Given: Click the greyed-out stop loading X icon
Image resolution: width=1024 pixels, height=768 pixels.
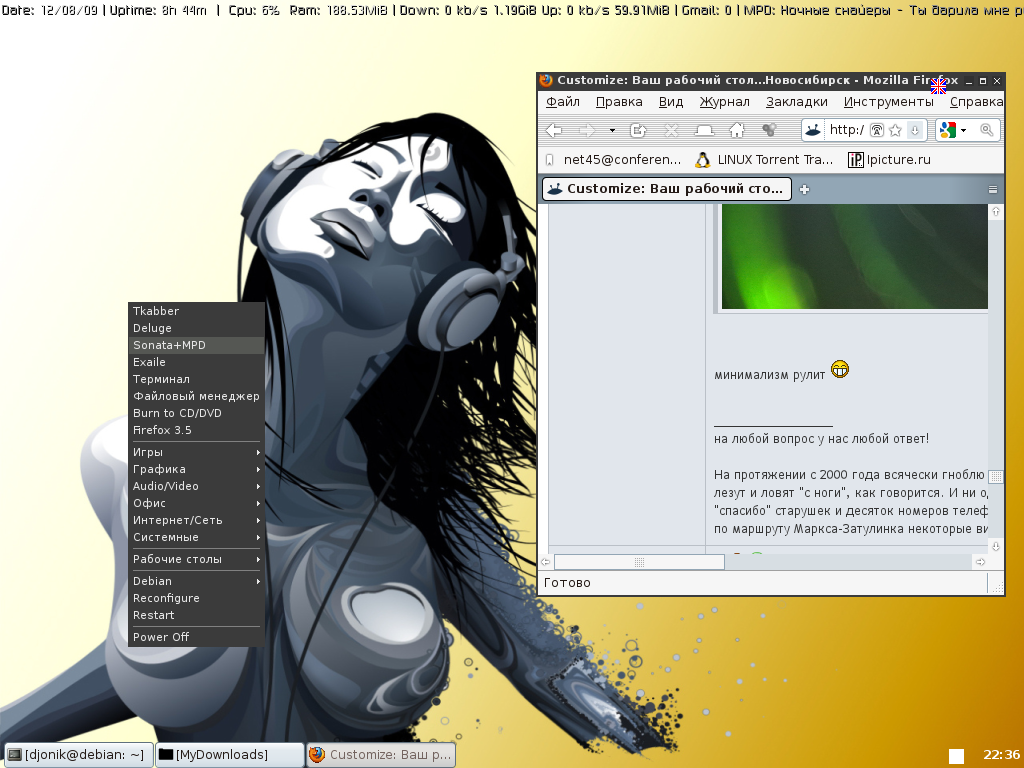Looking at the screenshot, I should point(671,131).
